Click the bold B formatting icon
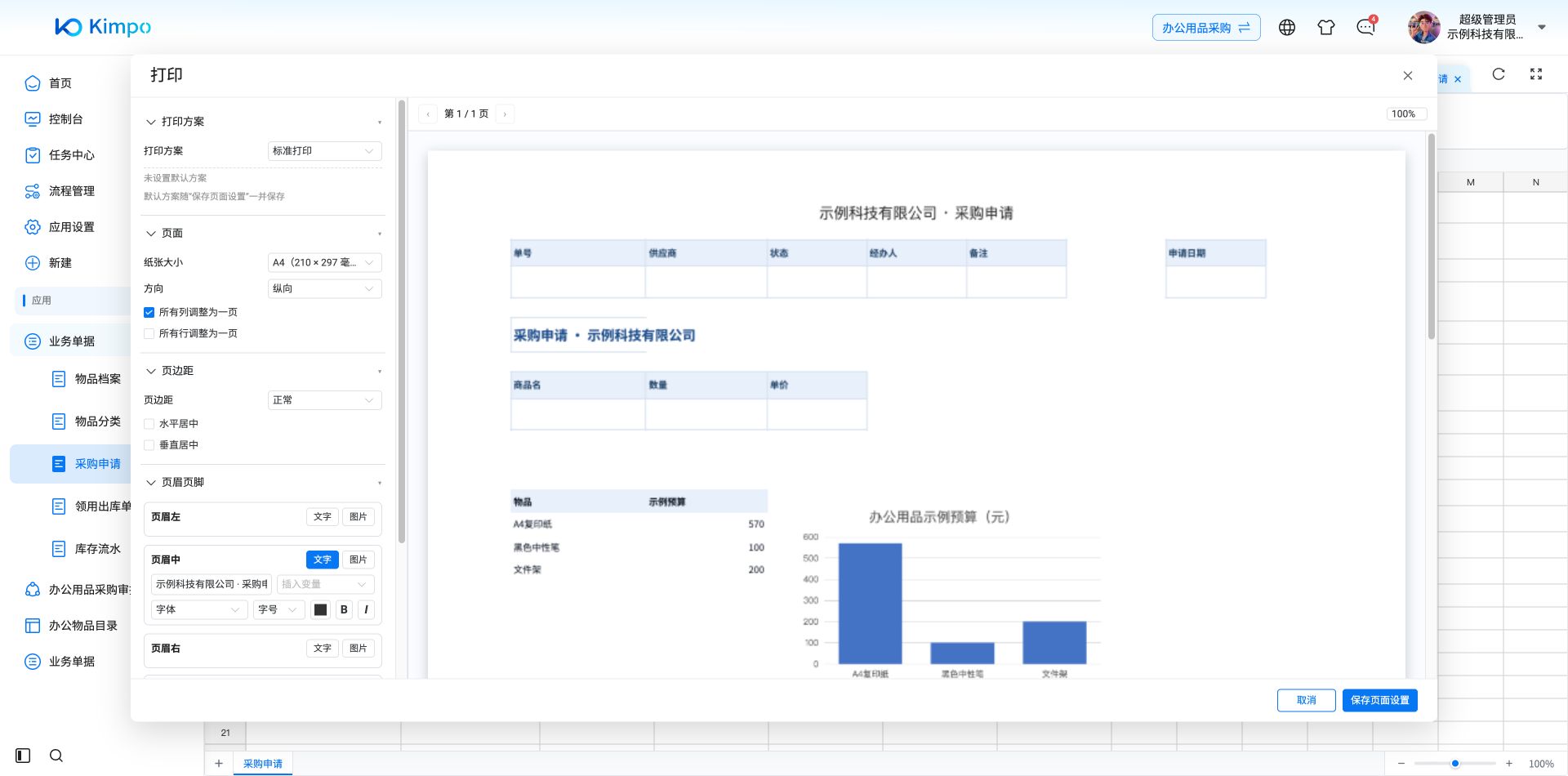 pyautogui.click(x=344, y=609)
